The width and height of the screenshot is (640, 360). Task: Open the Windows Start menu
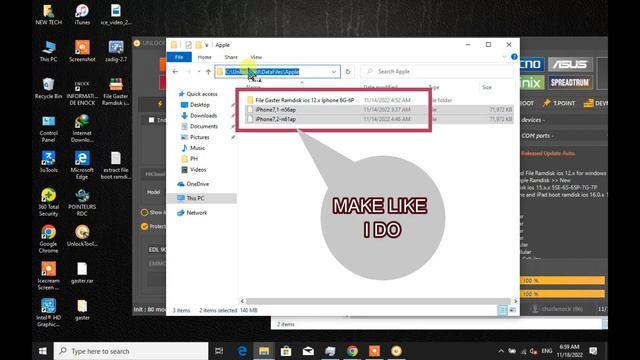42,351
